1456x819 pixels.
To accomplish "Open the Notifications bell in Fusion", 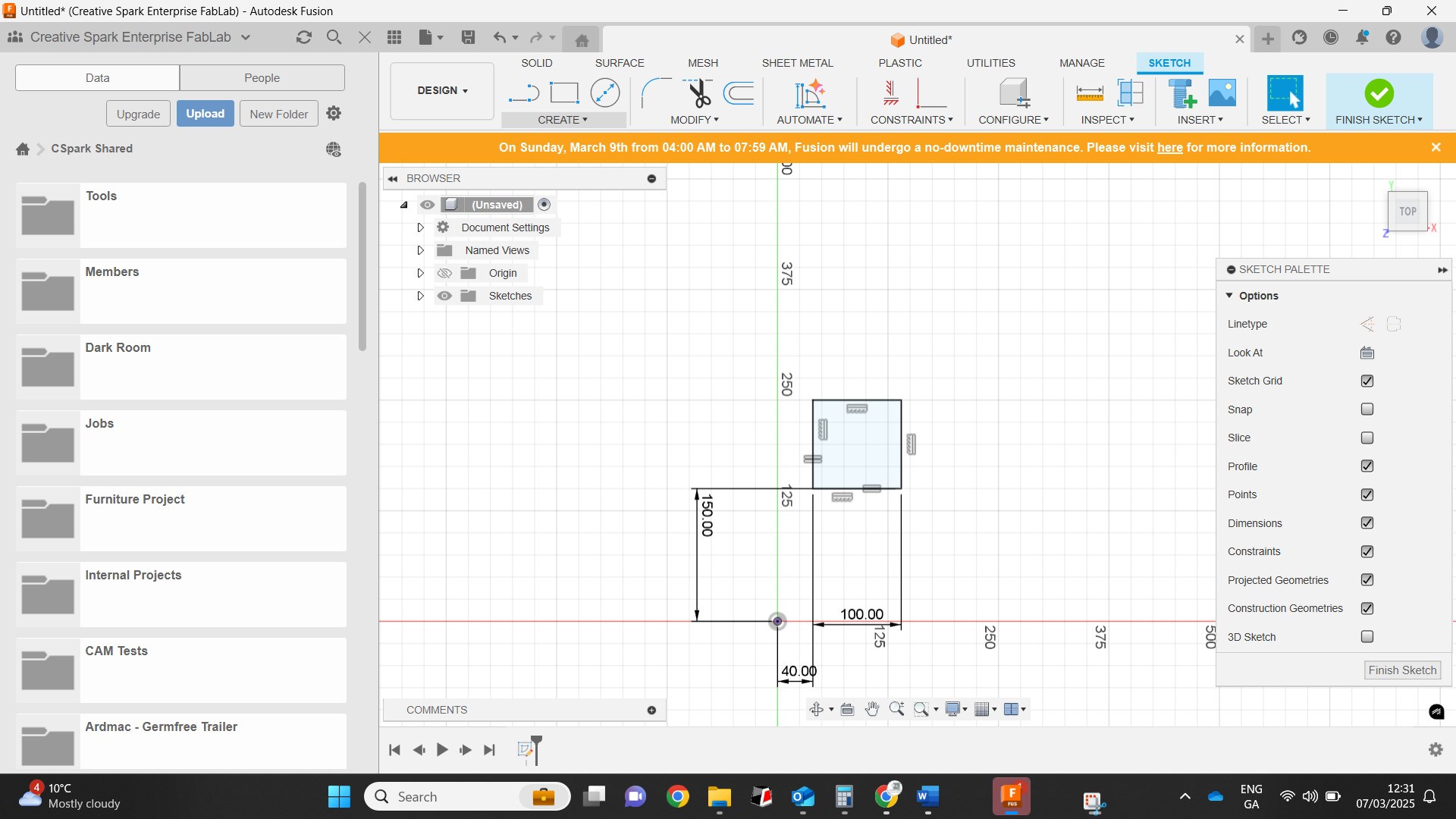I will click(1363, 37).
